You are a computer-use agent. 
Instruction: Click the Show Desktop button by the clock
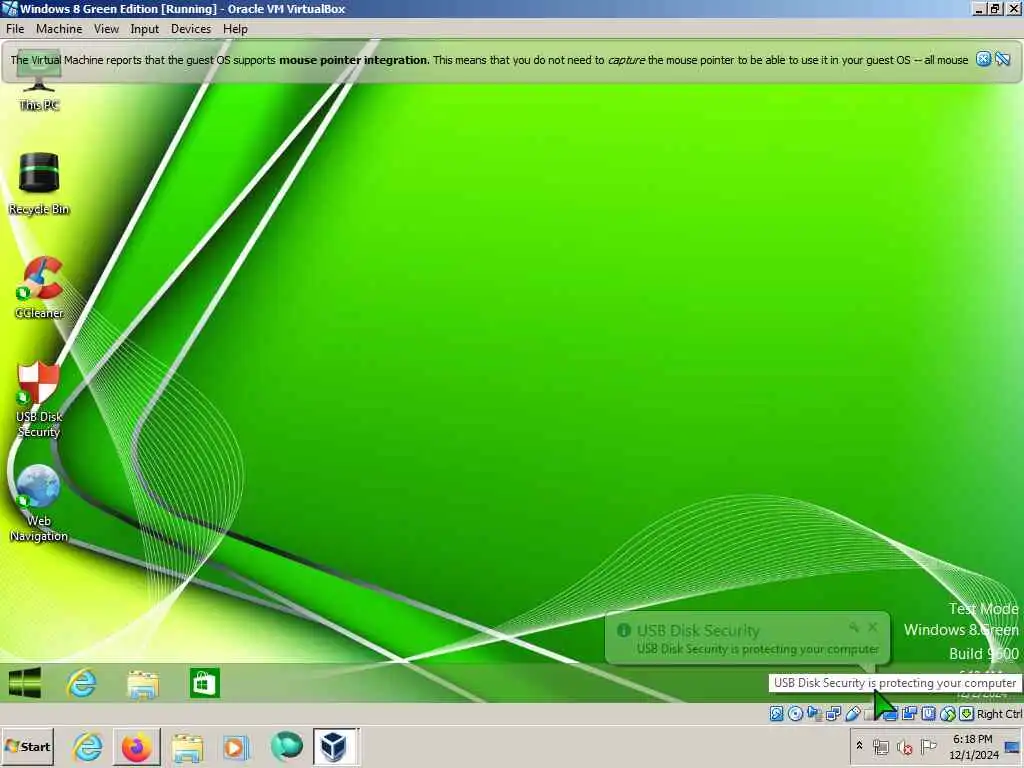click(1012, 747)
